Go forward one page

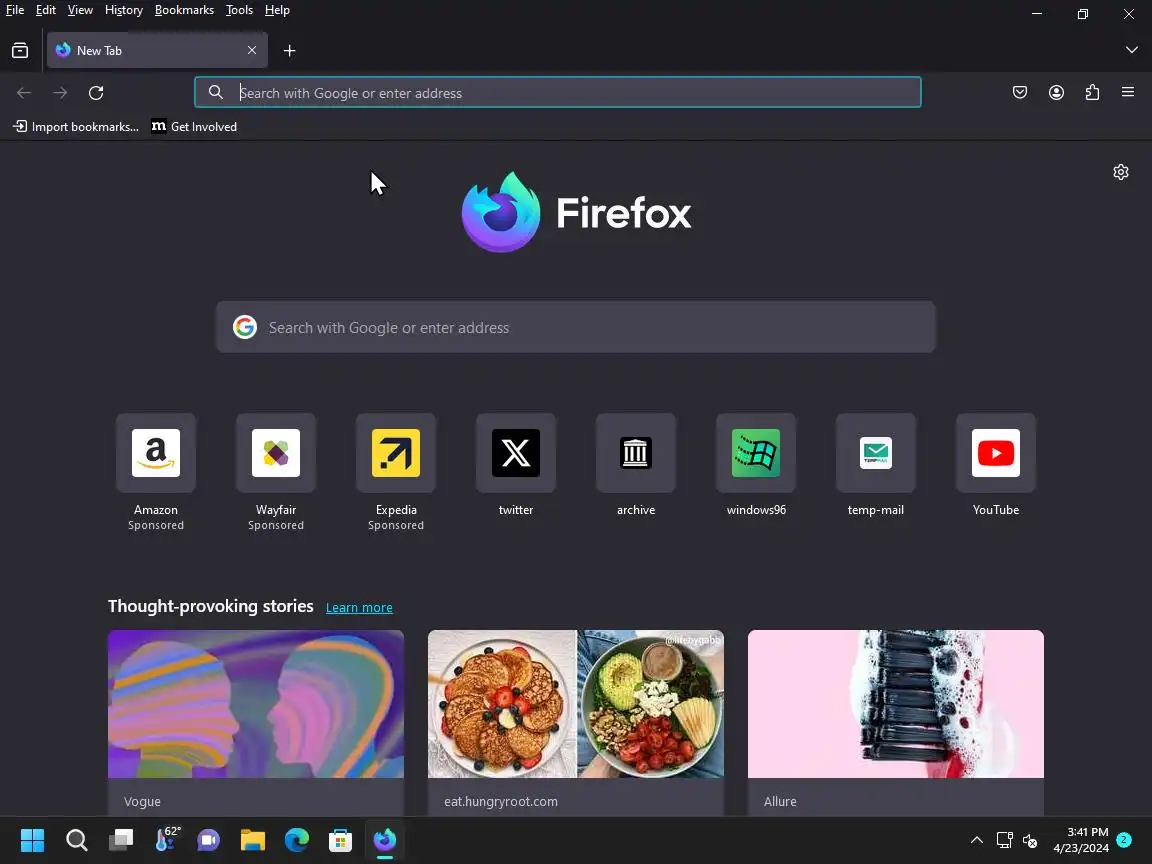click(60, 93)
